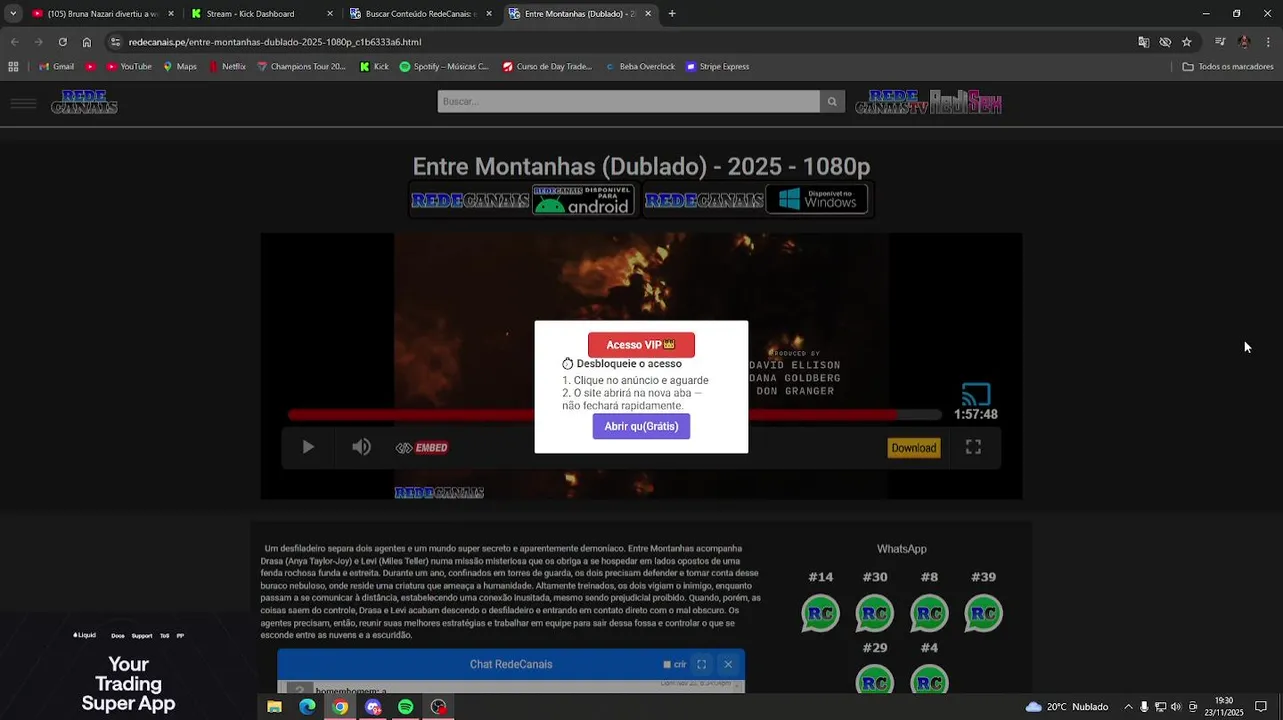The height and width of the screenshot is (720, 1283).
Task: Show hidden system tray icons chevron
Action: (x=1128, y=707)
